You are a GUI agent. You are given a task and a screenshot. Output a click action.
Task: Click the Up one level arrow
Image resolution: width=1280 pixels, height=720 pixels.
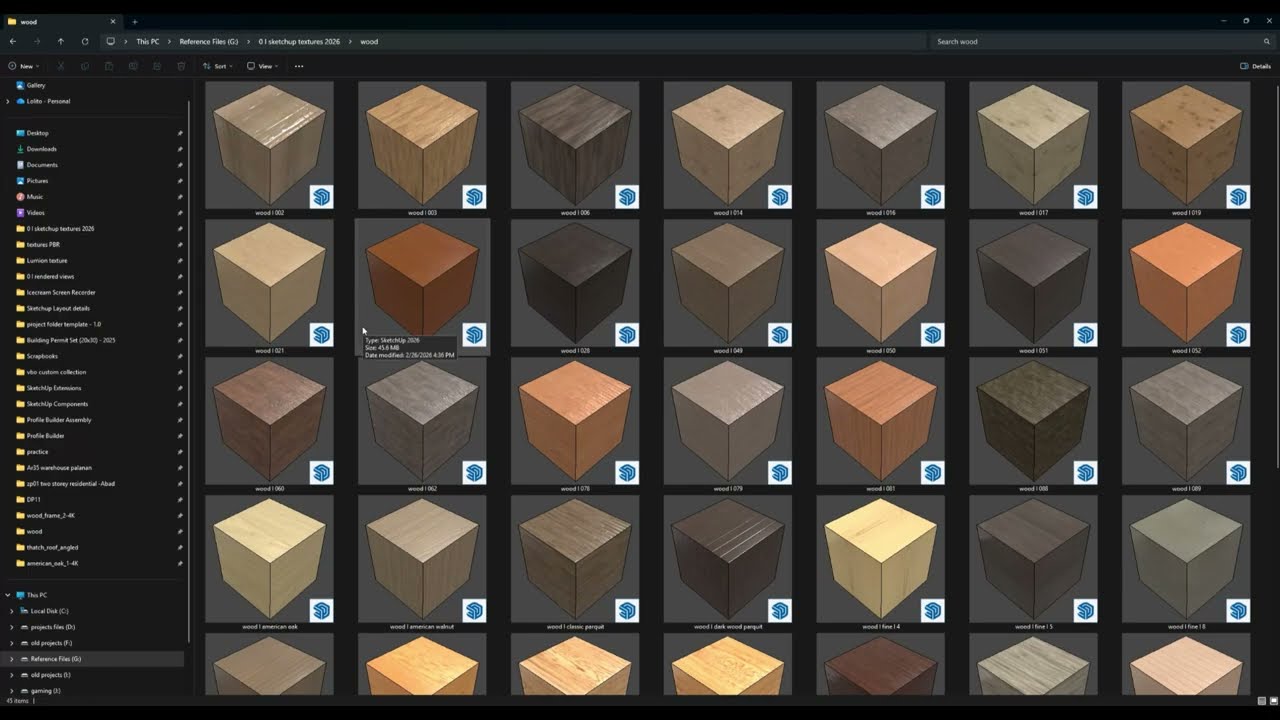tap(61, 42)
